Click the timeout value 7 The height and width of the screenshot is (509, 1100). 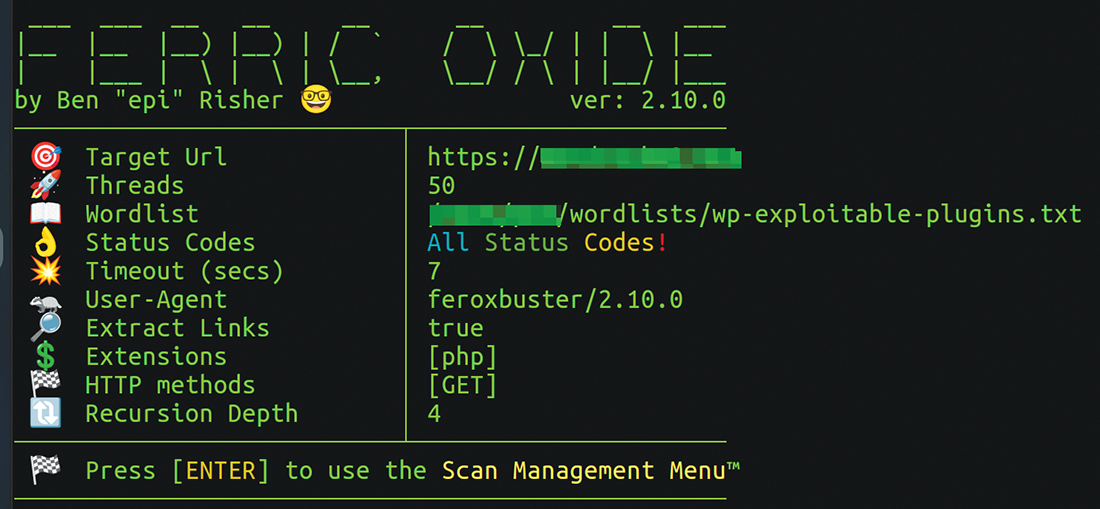pyautogui.click(x=434, y=271)
